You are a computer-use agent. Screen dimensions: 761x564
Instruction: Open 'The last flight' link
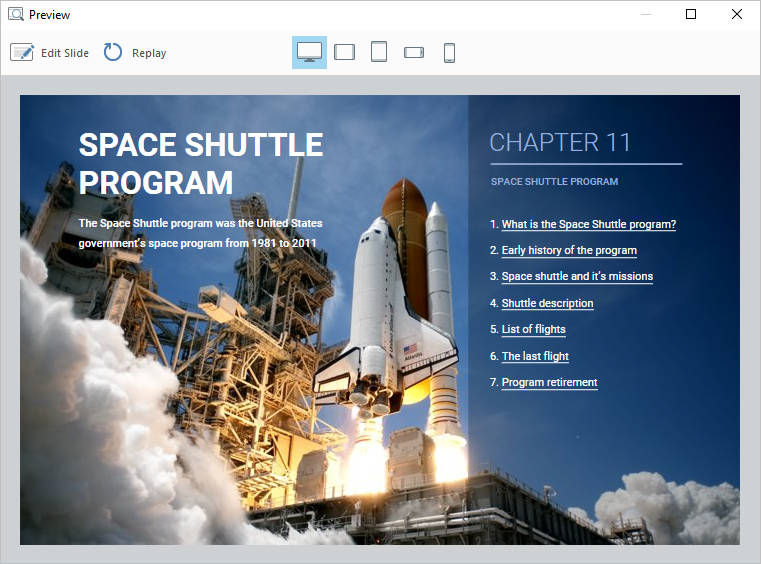[535, 356]
